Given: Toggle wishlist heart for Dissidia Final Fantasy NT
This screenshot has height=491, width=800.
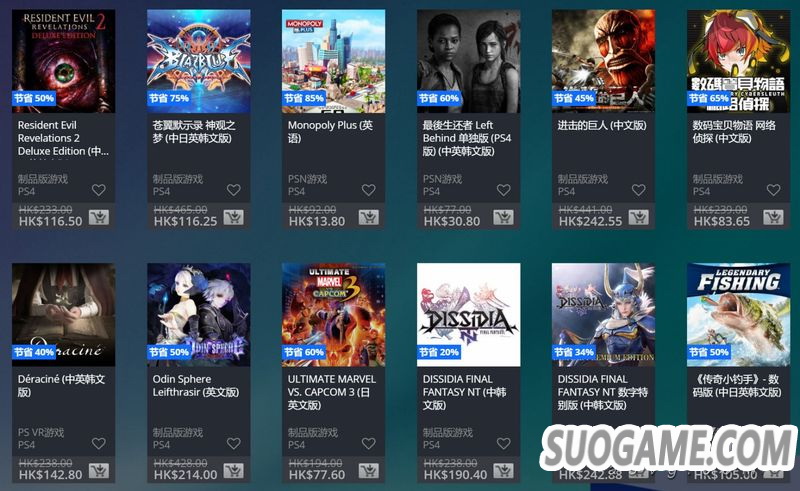Looking at the screenshot, I should coord(504,444).
